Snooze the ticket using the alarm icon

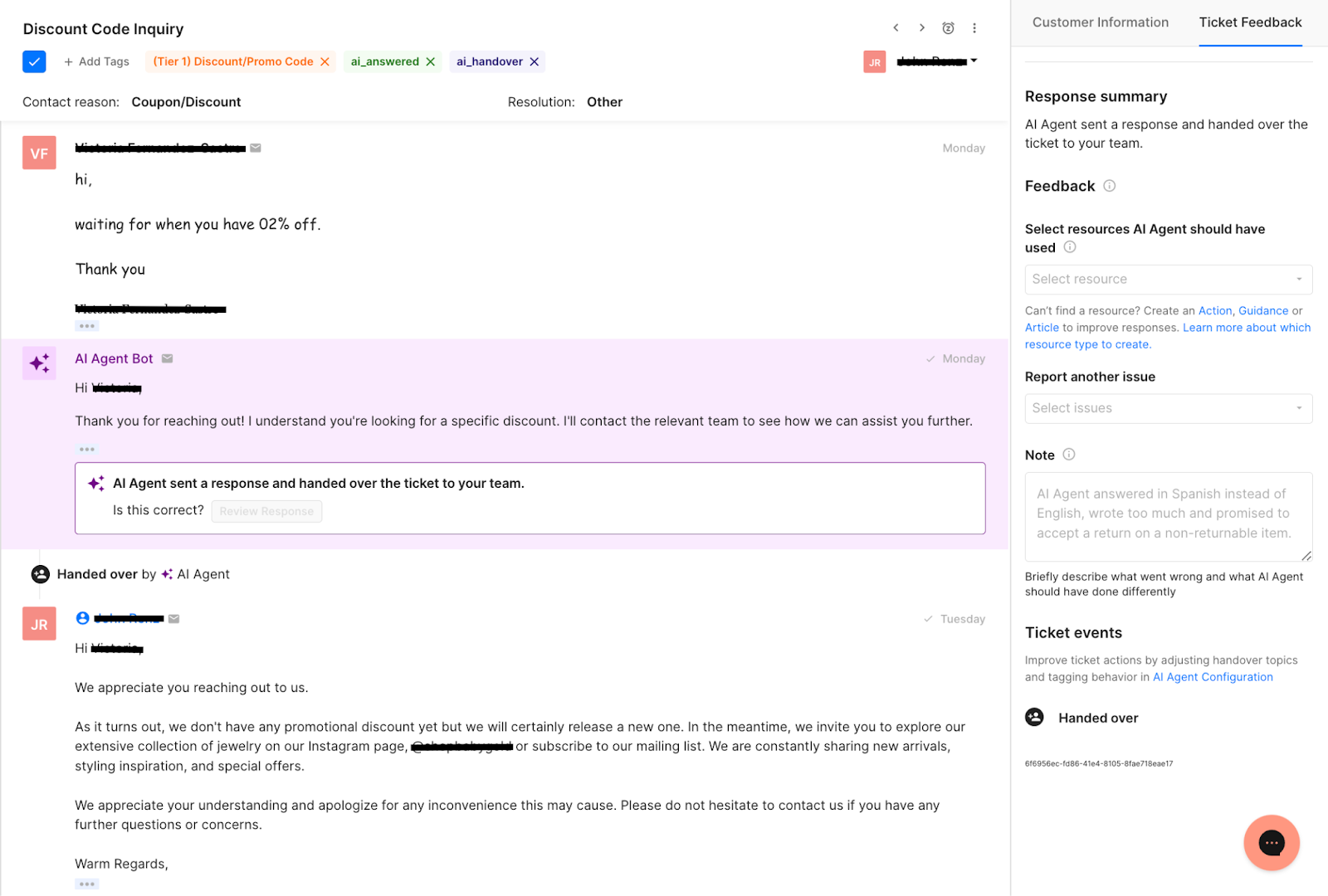pos(948,27)
